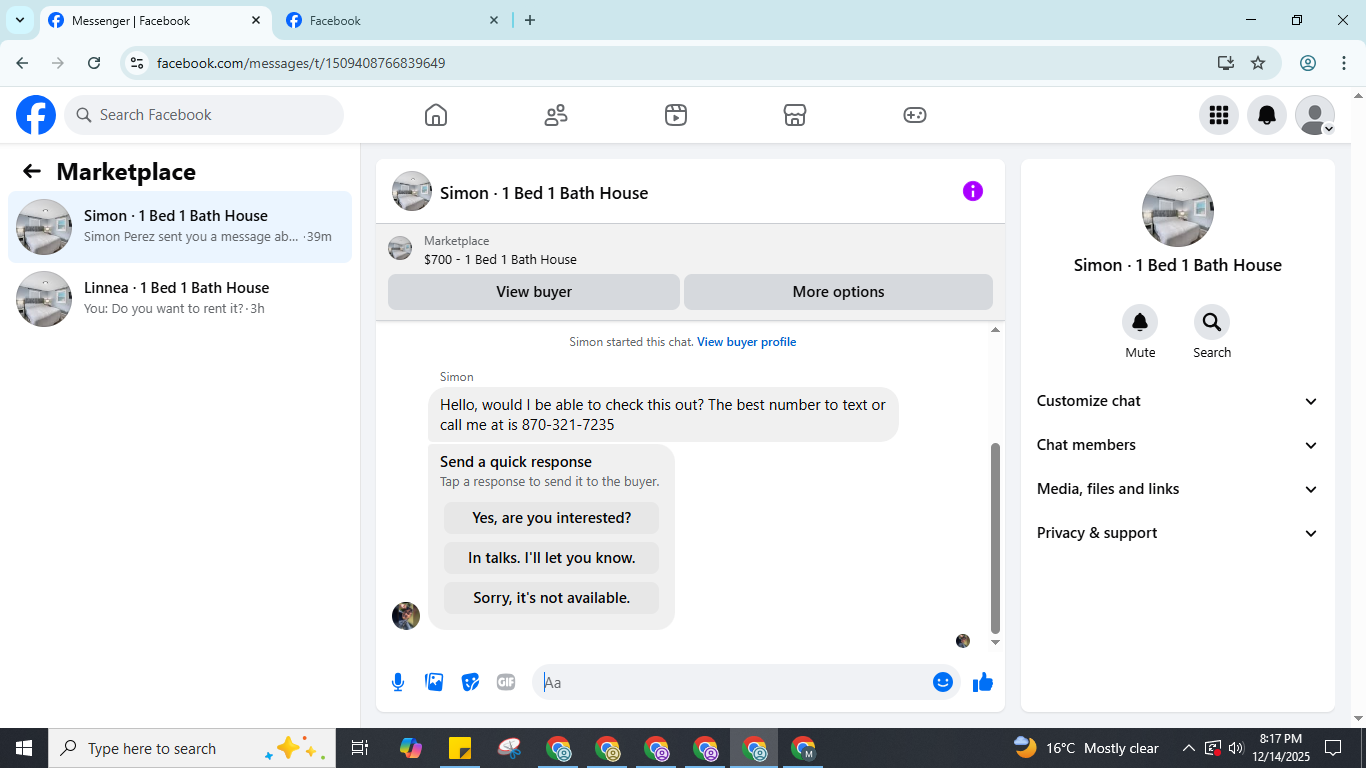The height and width of the screenshot is (768, 1366).
Task: Click Simon's avatar beside the message
Action: (x=406, y=616)
